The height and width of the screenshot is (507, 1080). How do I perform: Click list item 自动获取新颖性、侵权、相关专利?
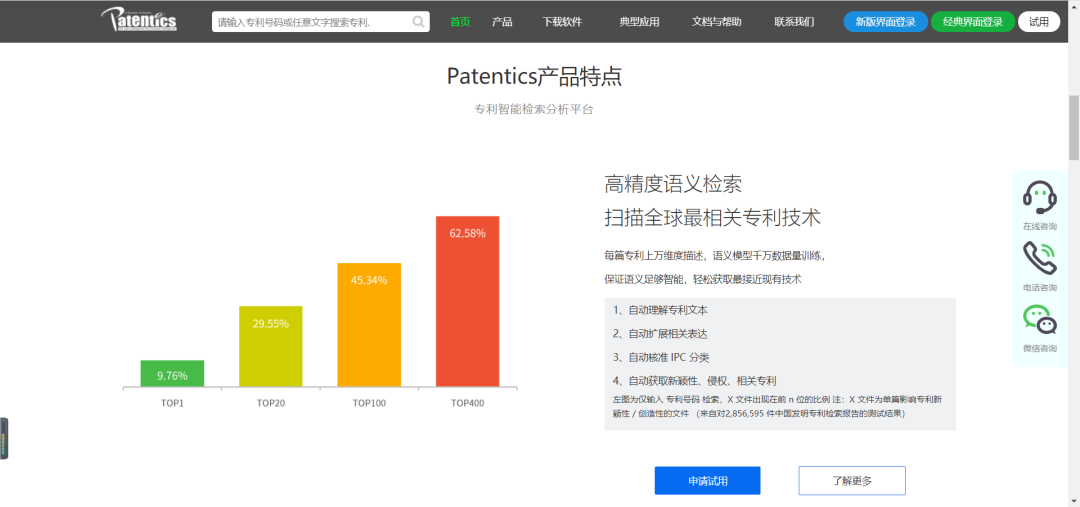tap(695, 380)
